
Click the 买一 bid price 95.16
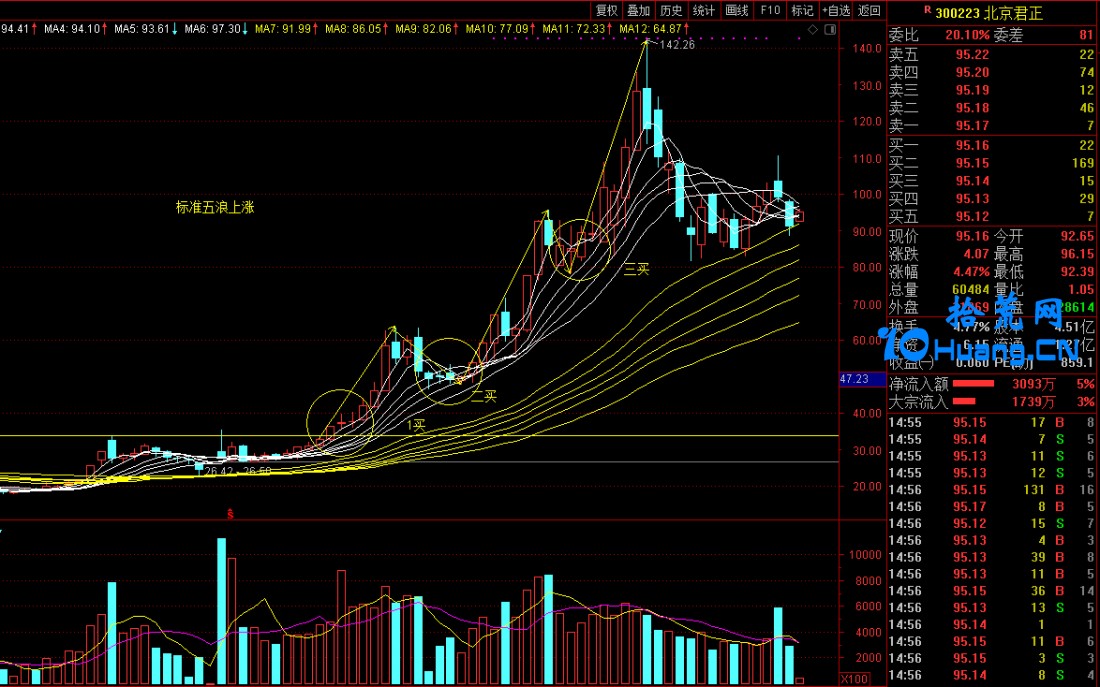[972, 145]
